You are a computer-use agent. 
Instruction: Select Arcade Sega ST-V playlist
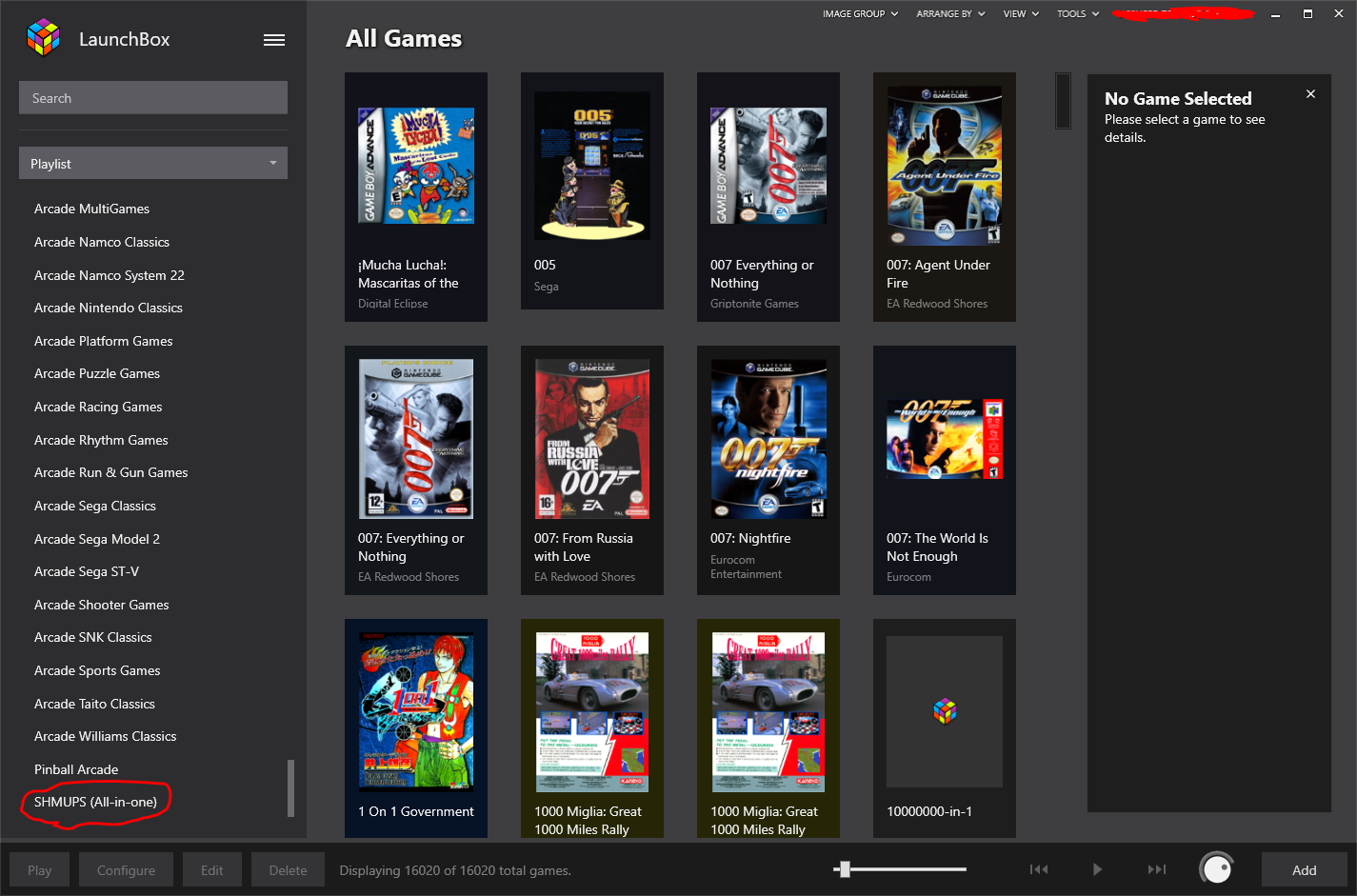click(x=87, y=571)
